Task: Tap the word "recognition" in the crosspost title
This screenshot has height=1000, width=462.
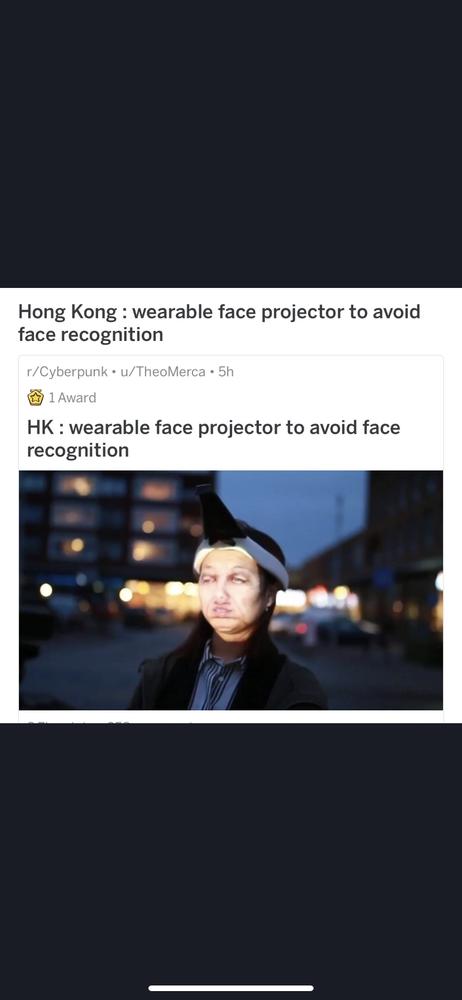Action: 78,450
